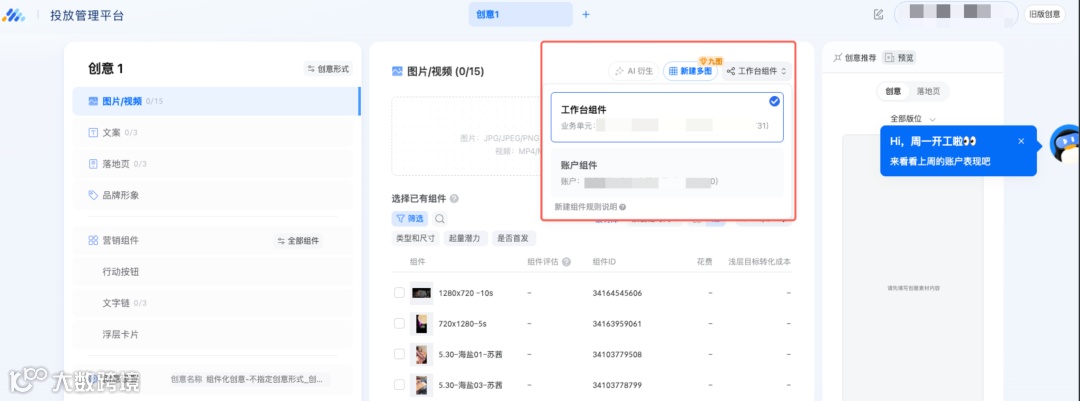Click 浅层目标转化成本 column header
The height and width of the screenshot is (401, 1080).
click(760, 262)
